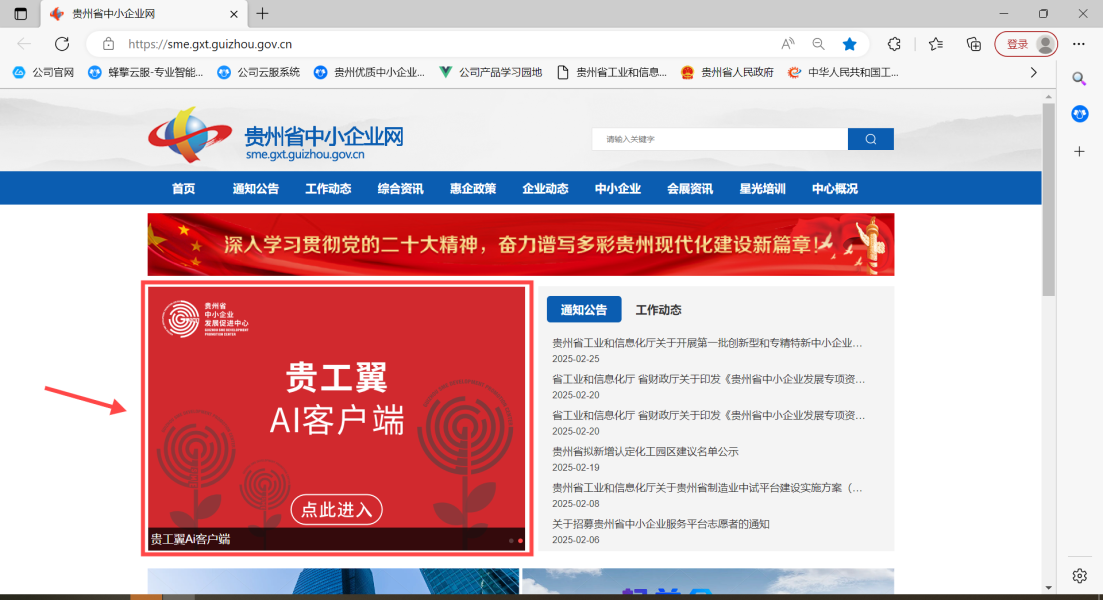
Task: Switch to the 工作动态 tab above news list
Action: pyautogui.click(x=658, y=309)
